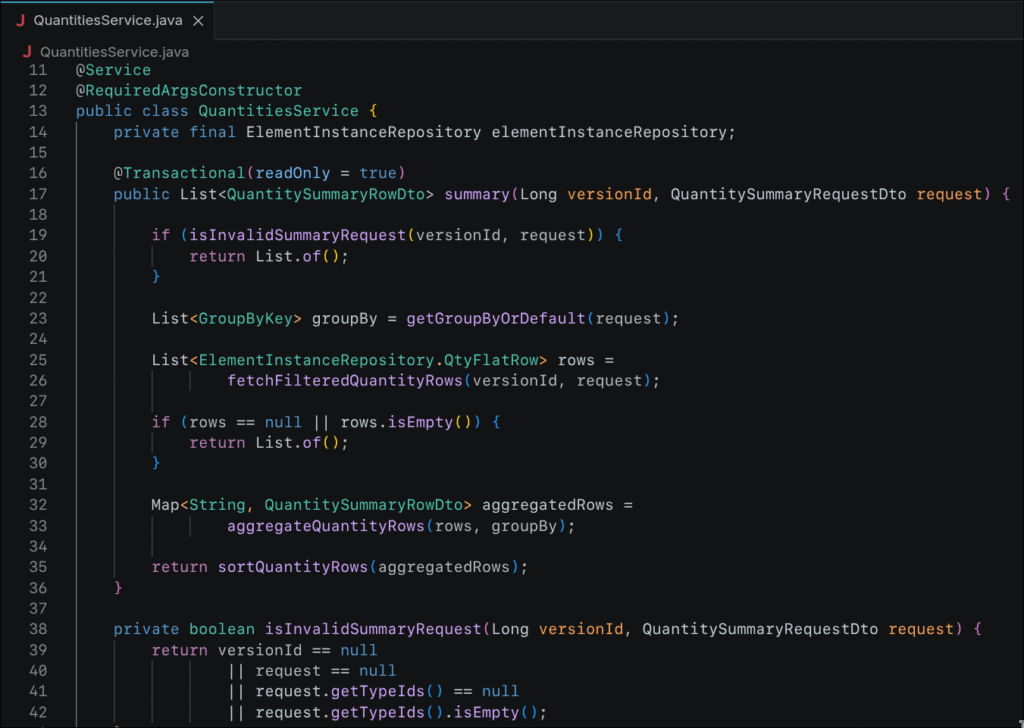Click the elementInstanceRepository field name

[609, 132]
